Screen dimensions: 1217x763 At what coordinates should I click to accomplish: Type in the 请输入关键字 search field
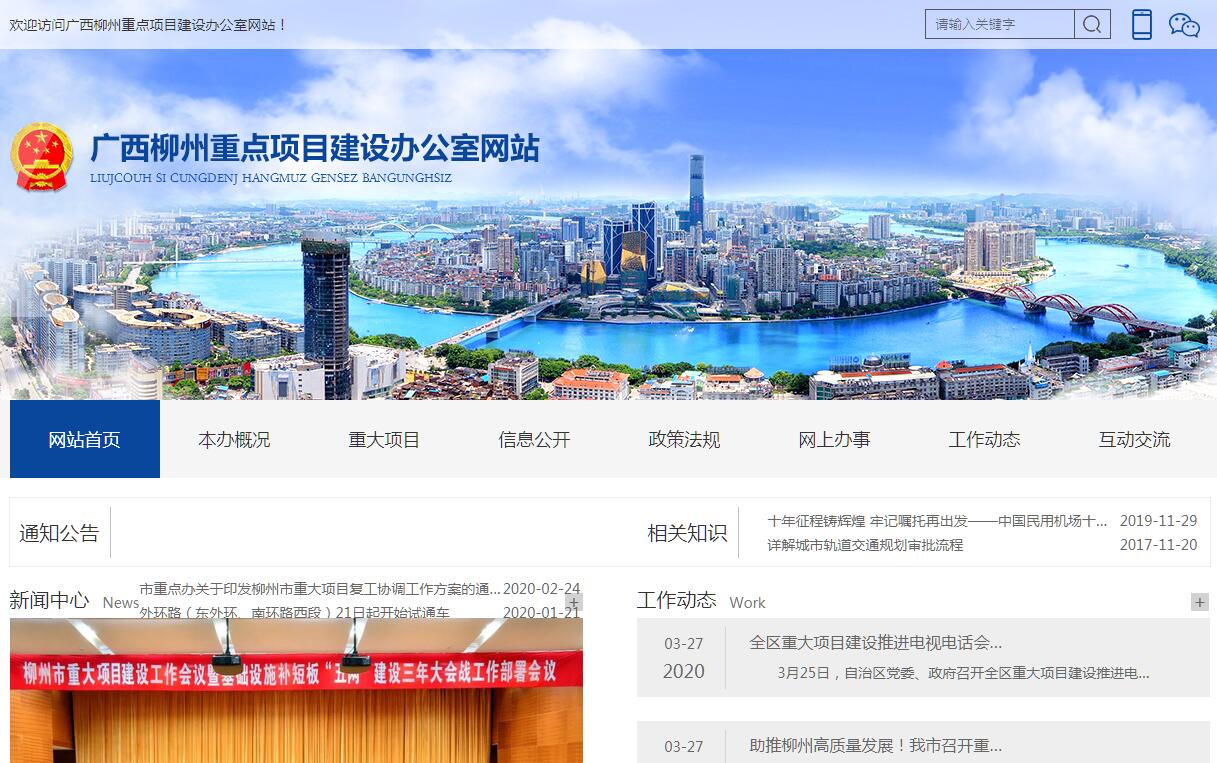tap(999, 24)
